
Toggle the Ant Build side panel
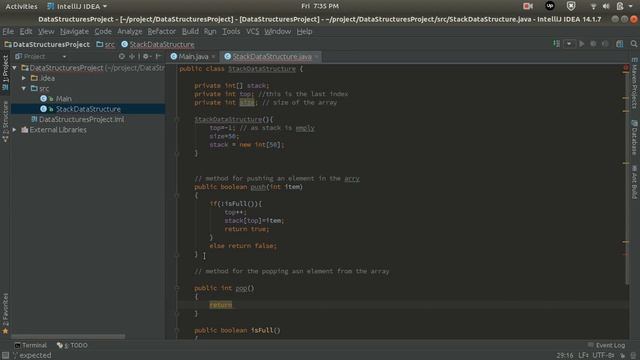634,182
